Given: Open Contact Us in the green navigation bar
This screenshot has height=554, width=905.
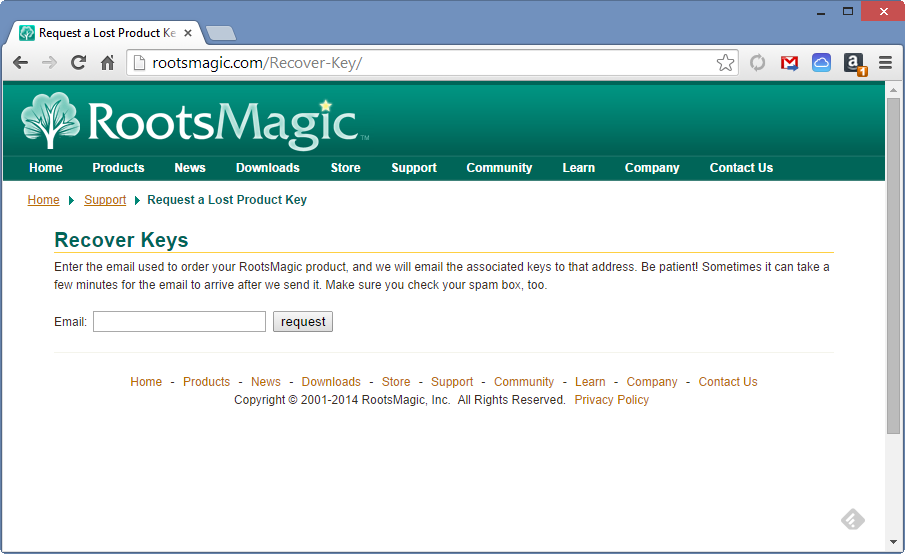Looking at the screenshot, I should [x=741, y=168].
